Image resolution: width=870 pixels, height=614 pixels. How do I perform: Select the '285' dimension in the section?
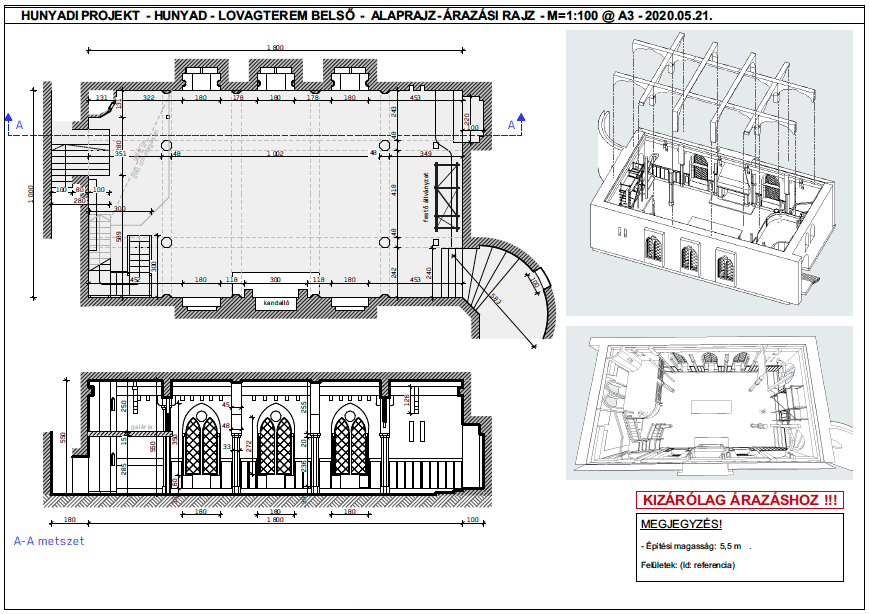(x=123, y=469)
